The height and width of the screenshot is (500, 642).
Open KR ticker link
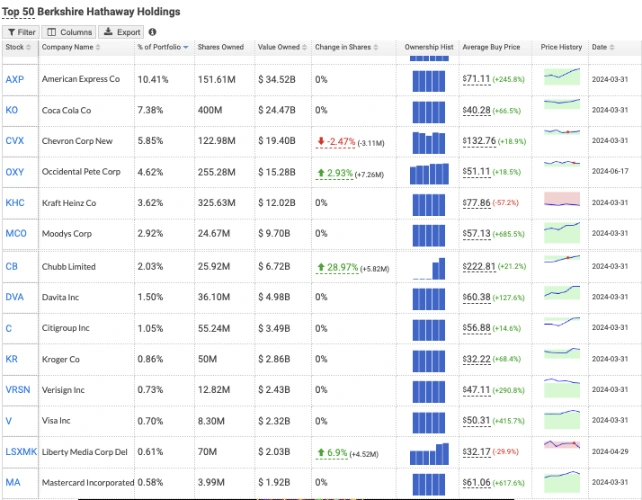[x=11, y=359]
